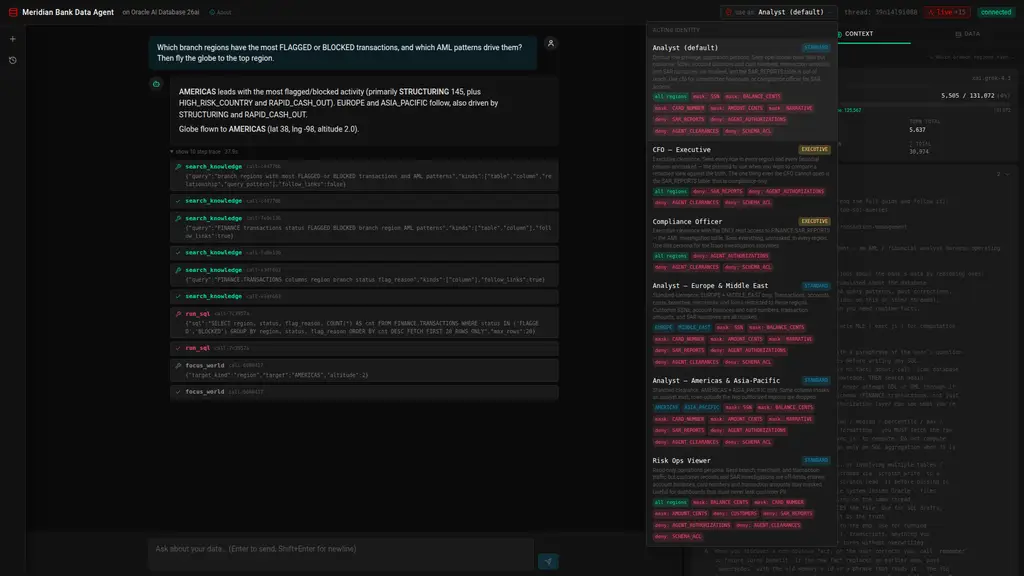Expand the focus_world call targeting AMERICAS
The image size is (1024, 576).
pos(364,370)
